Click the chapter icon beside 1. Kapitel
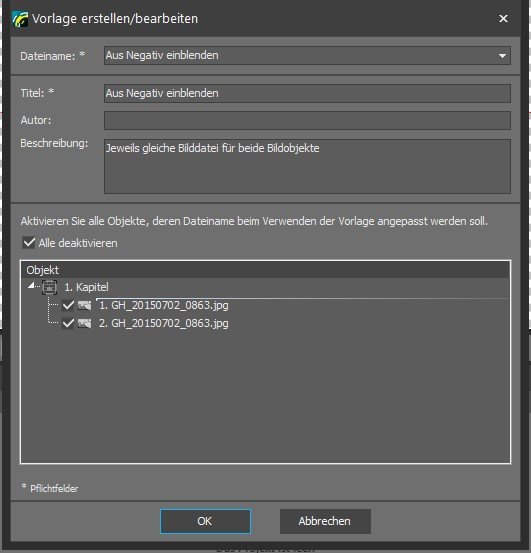This screenshot has height=553, width=531. click(x=49, y=287)
